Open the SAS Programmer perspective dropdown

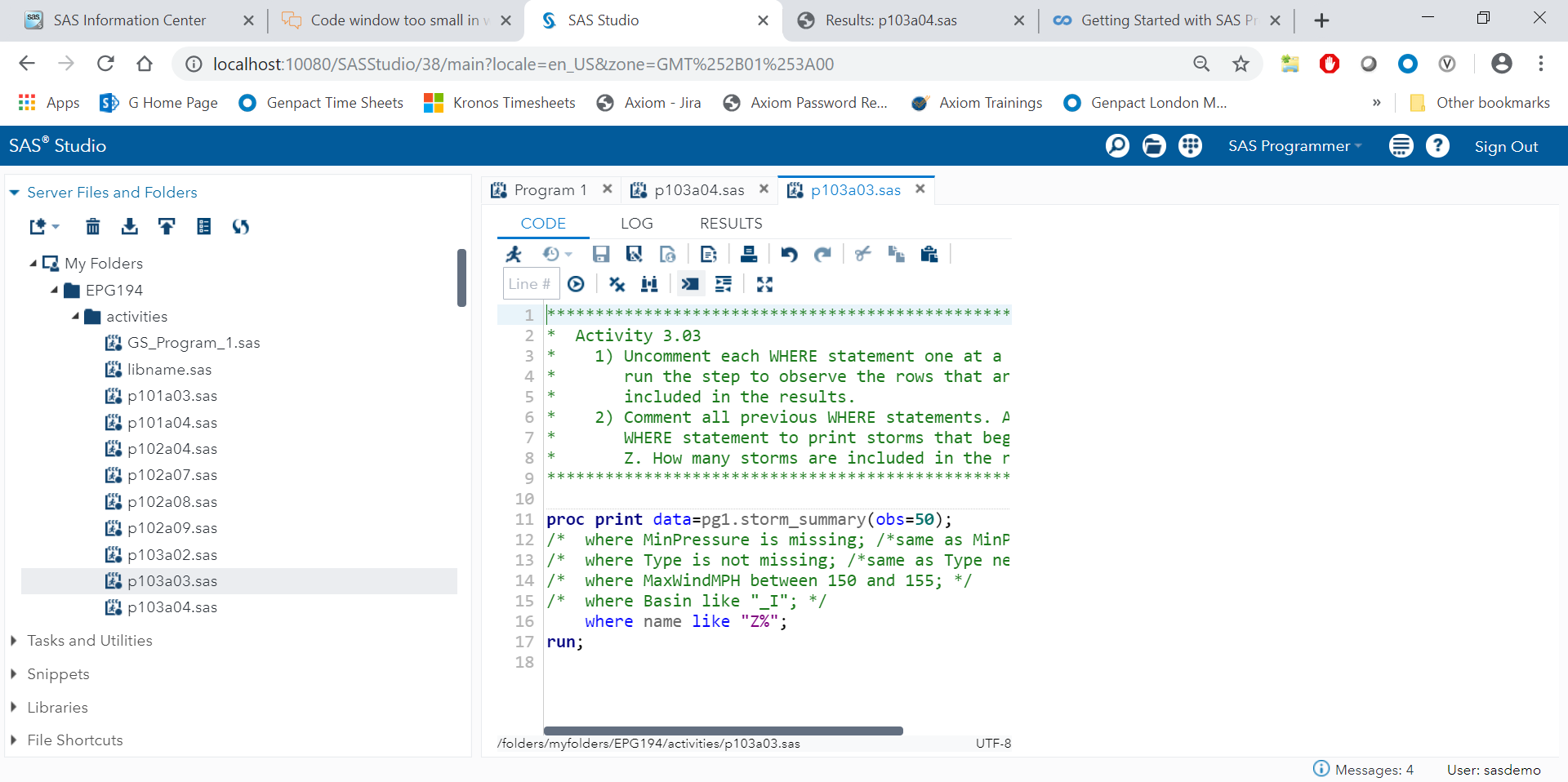(1294, 146)
